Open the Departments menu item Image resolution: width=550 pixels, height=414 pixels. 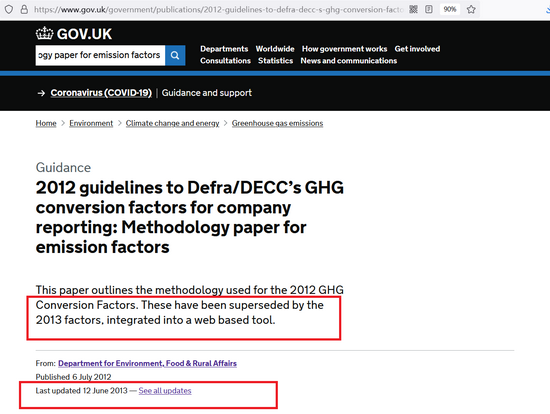[224, 49]
